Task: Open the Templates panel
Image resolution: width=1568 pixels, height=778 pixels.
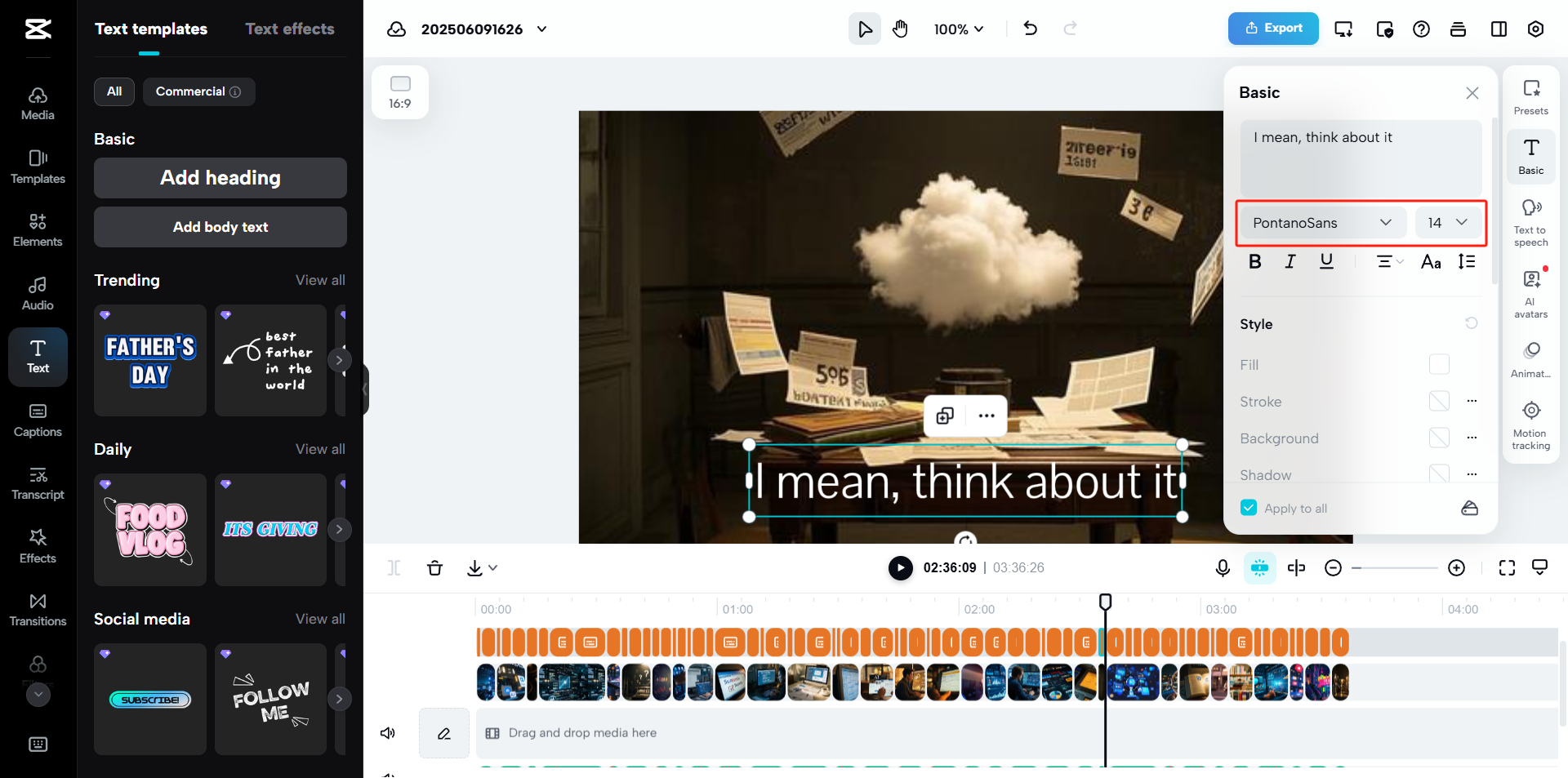Action: (x=38, y=167)
